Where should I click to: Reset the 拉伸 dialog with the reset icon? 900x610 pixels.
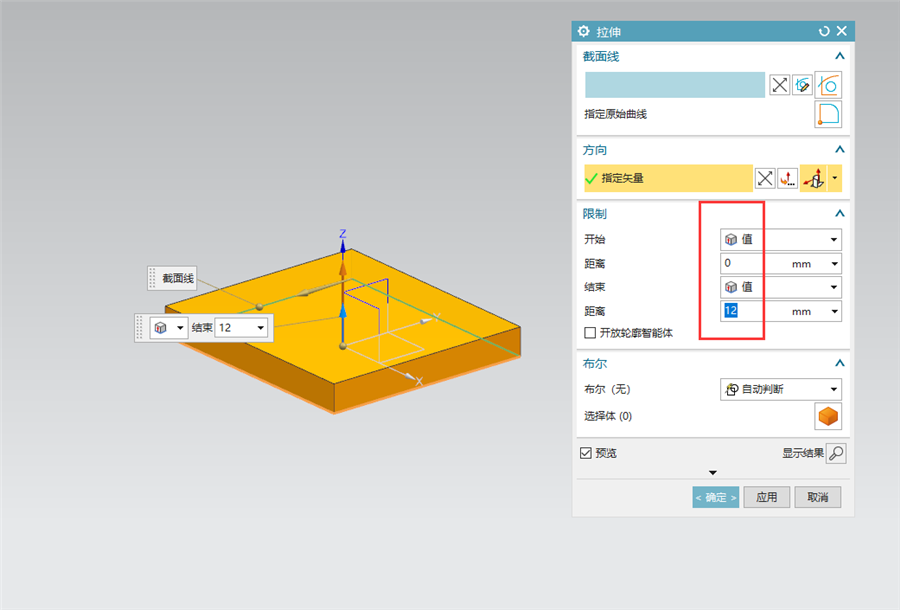(824, 32)
